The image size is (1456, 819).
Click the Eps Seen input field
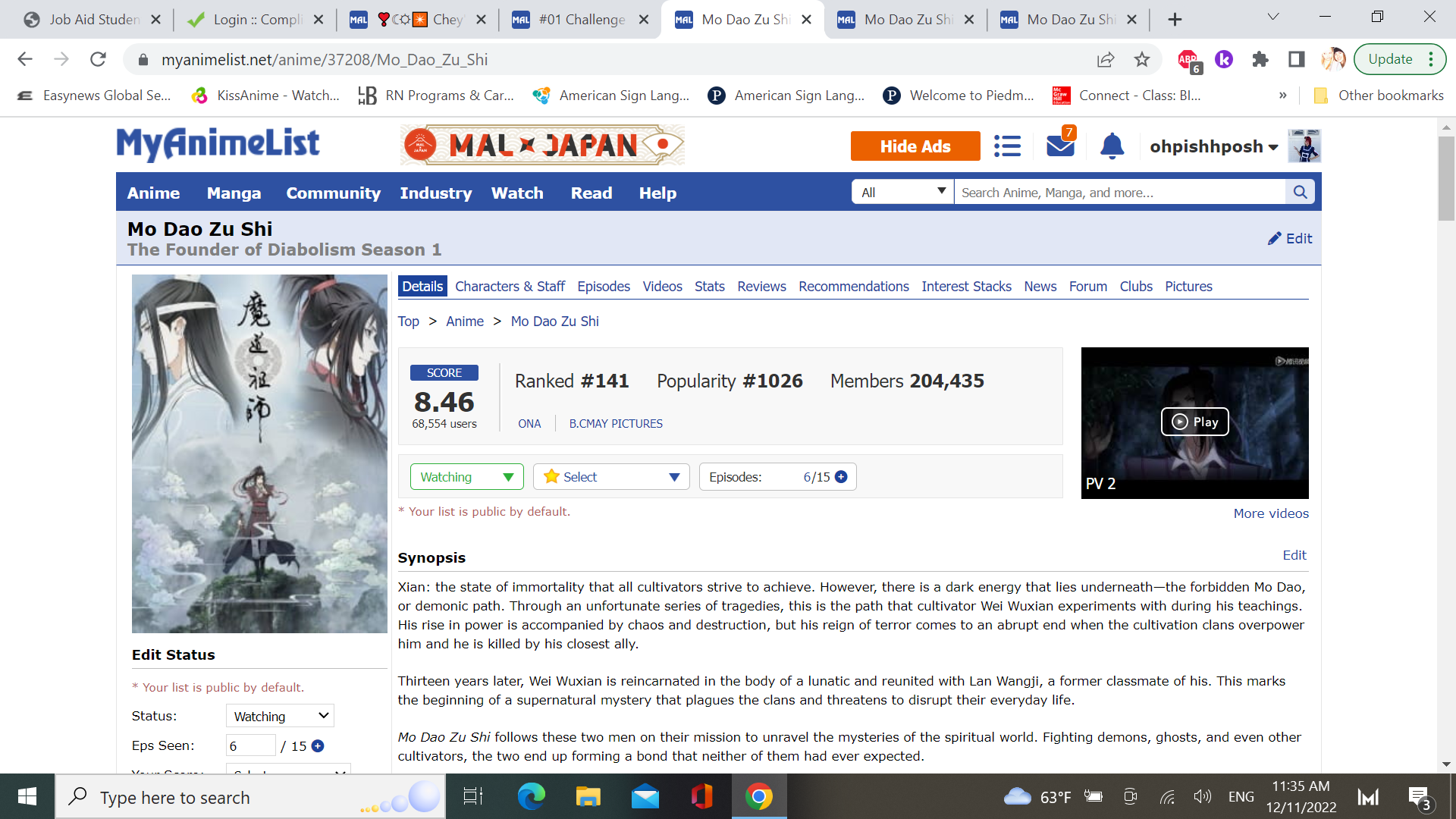coord(250,745)
